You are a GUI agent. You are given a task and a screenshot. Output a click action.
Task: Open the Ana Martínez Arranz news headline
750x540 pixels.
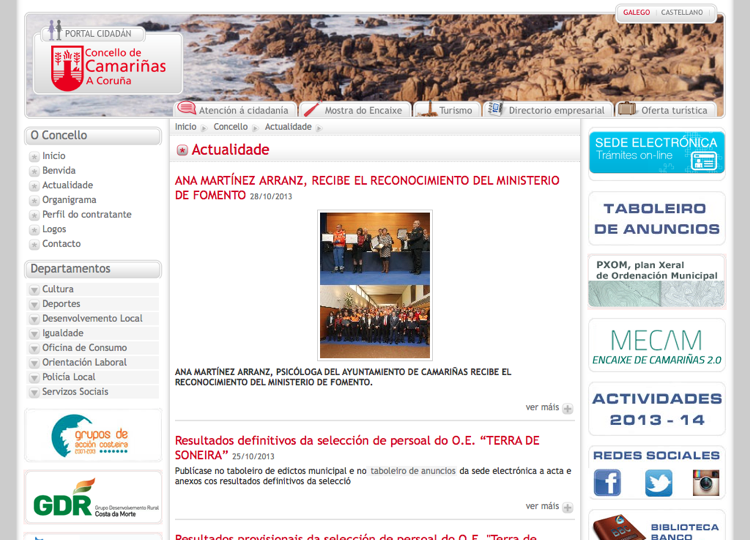(x=367, y=187)
